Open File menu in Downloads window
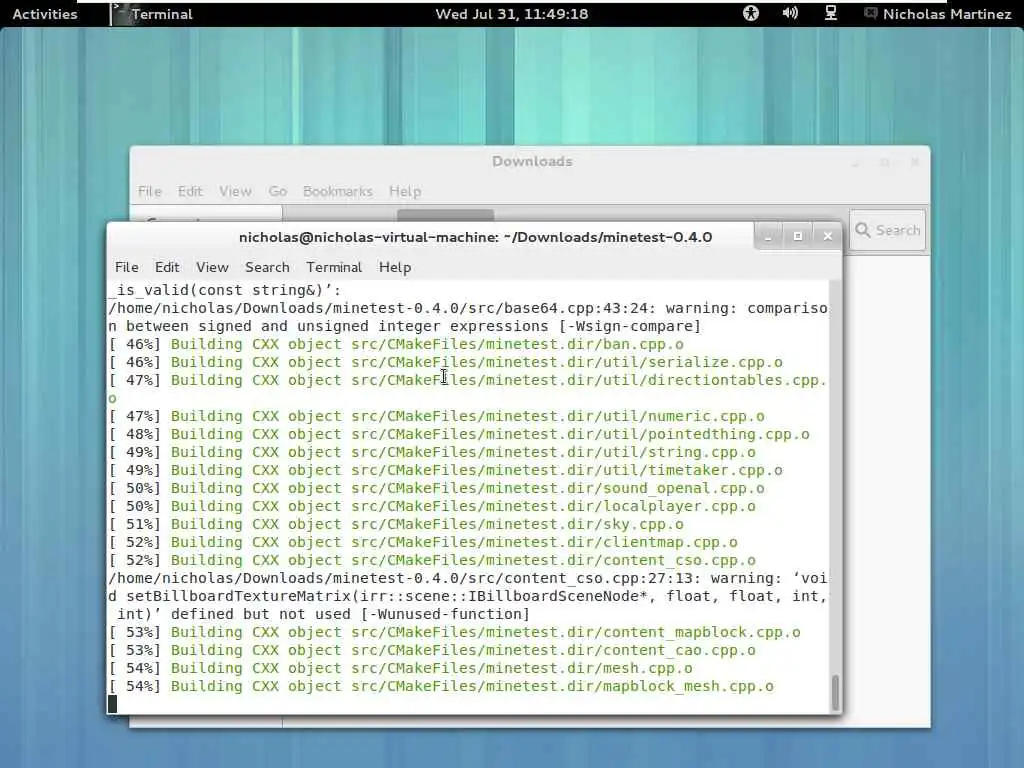The height and width of the screenshot is (768, 1024). (150, 191)
